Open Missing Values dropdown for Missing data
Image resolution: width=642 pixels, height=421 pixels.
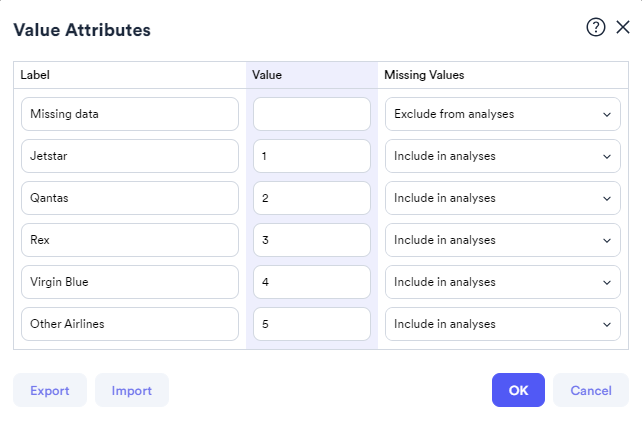[x=502, y=114]
